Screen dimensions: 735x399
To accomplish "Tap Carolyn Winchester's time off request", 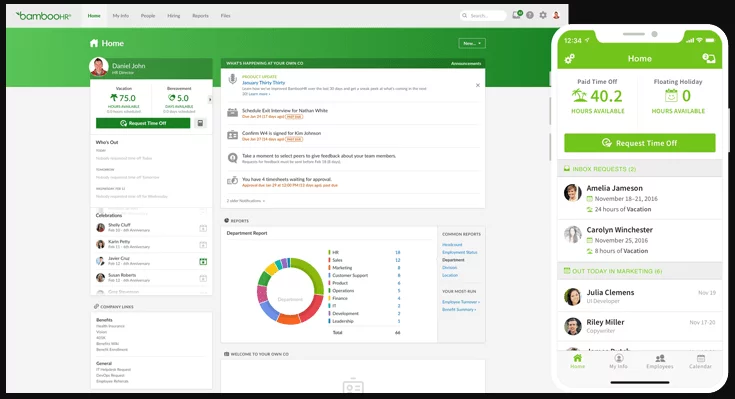I will coord(640,240).
